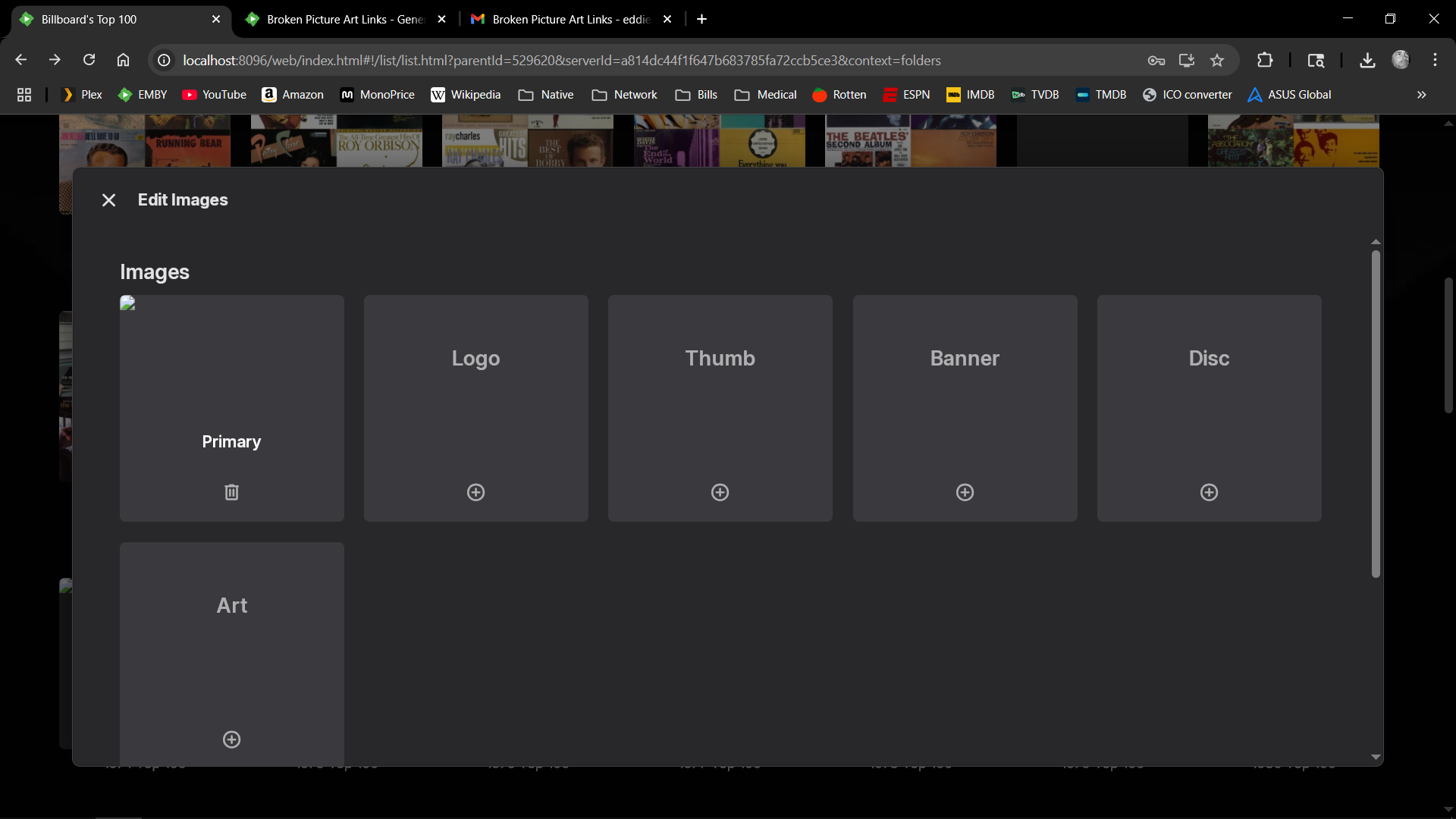Click the broken Primary image thumbnail
The height and width of the screenshot is (819, 1456).
pos(127,303)
